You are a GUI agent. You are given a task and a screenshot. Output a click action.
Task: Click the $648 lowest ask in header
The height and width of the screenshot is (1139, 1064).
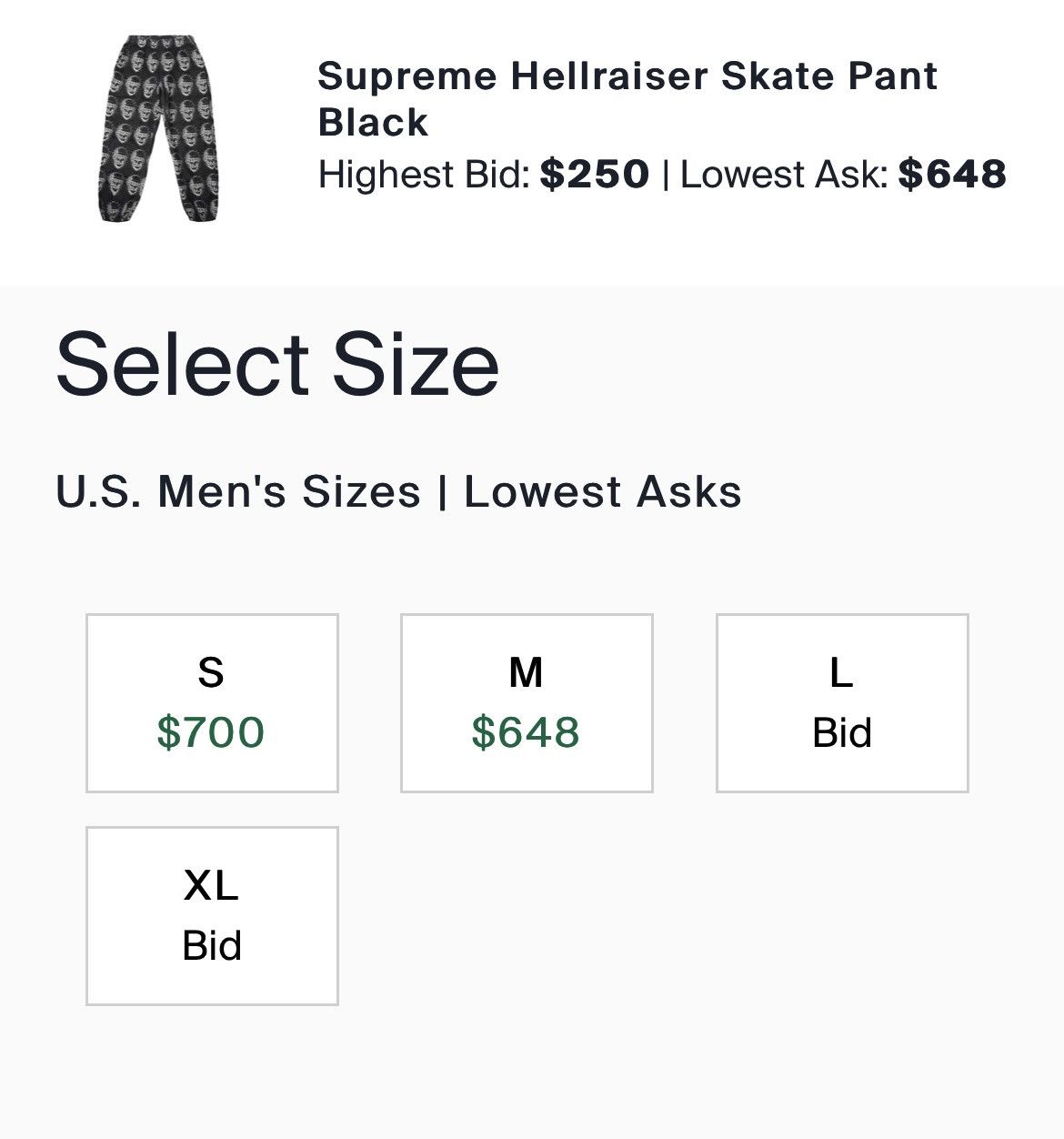[952, 174]
